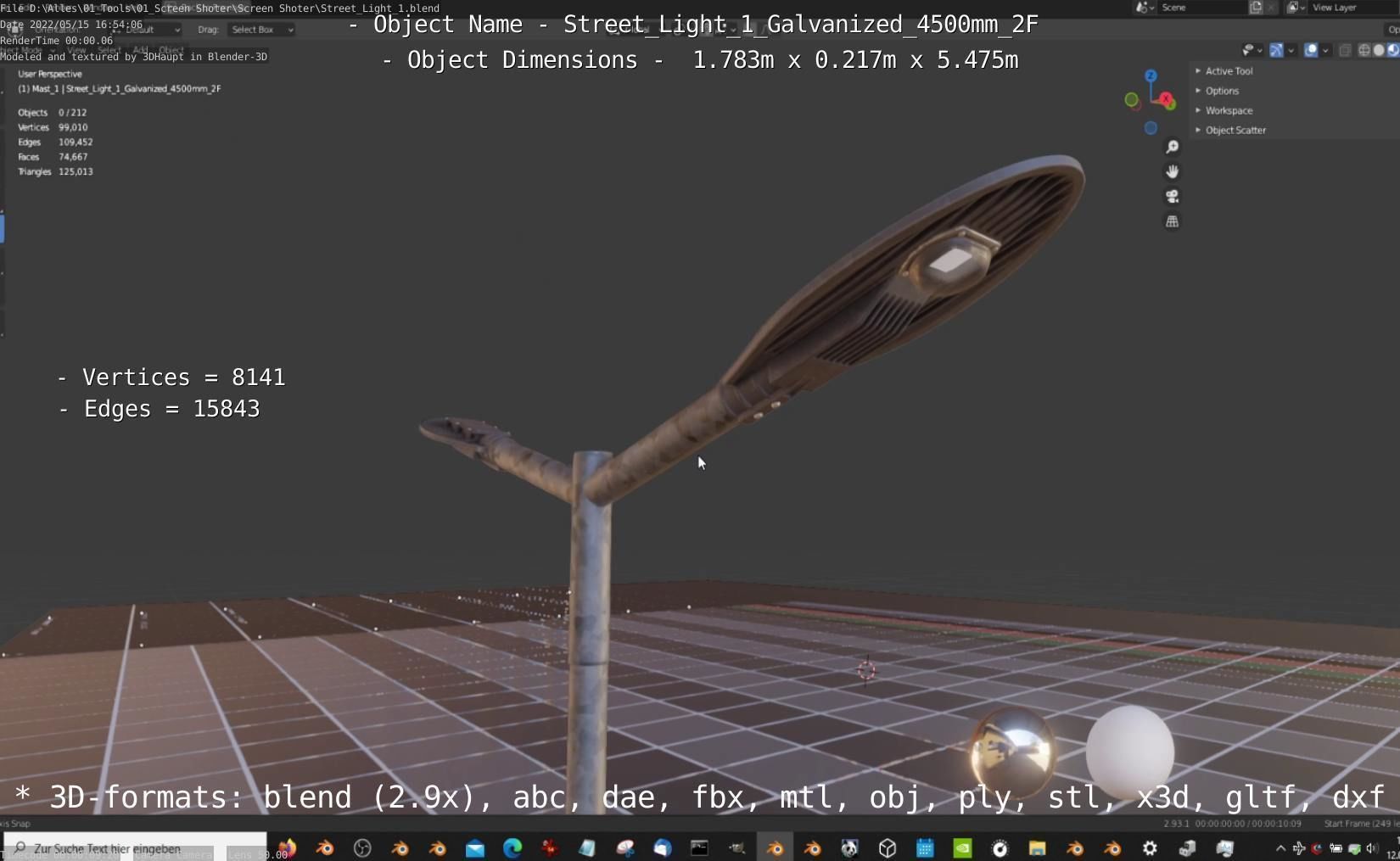The width and height of the screenshot is (1400, 861).
Task: Open the command prompt taskbar icon
Action: [699, 847]
